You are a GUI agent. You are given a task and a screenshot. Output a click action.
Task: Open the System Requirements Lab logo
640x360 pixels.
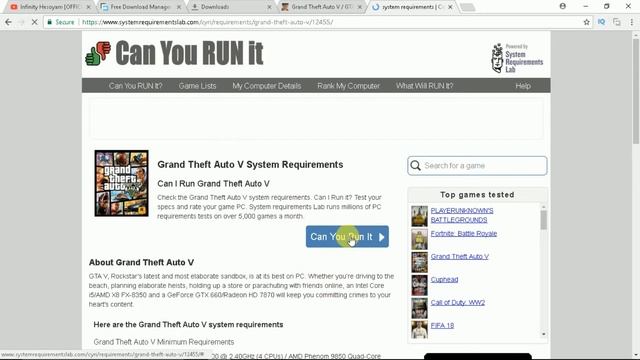click(517, 58)
